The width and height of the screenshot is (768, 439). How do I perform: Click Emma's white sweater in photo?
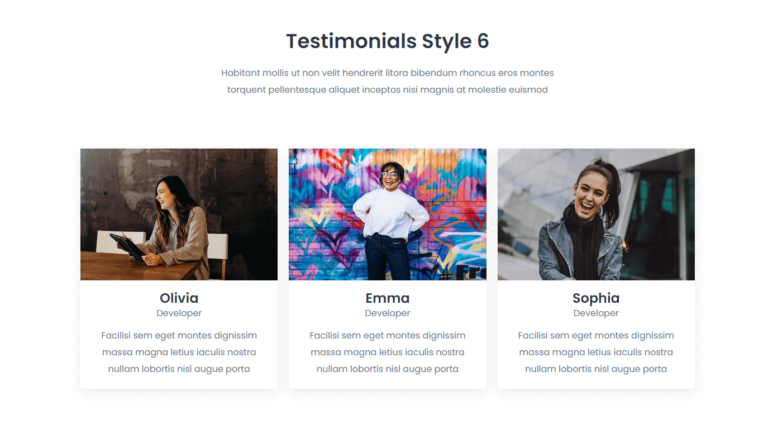click(390, 213)
